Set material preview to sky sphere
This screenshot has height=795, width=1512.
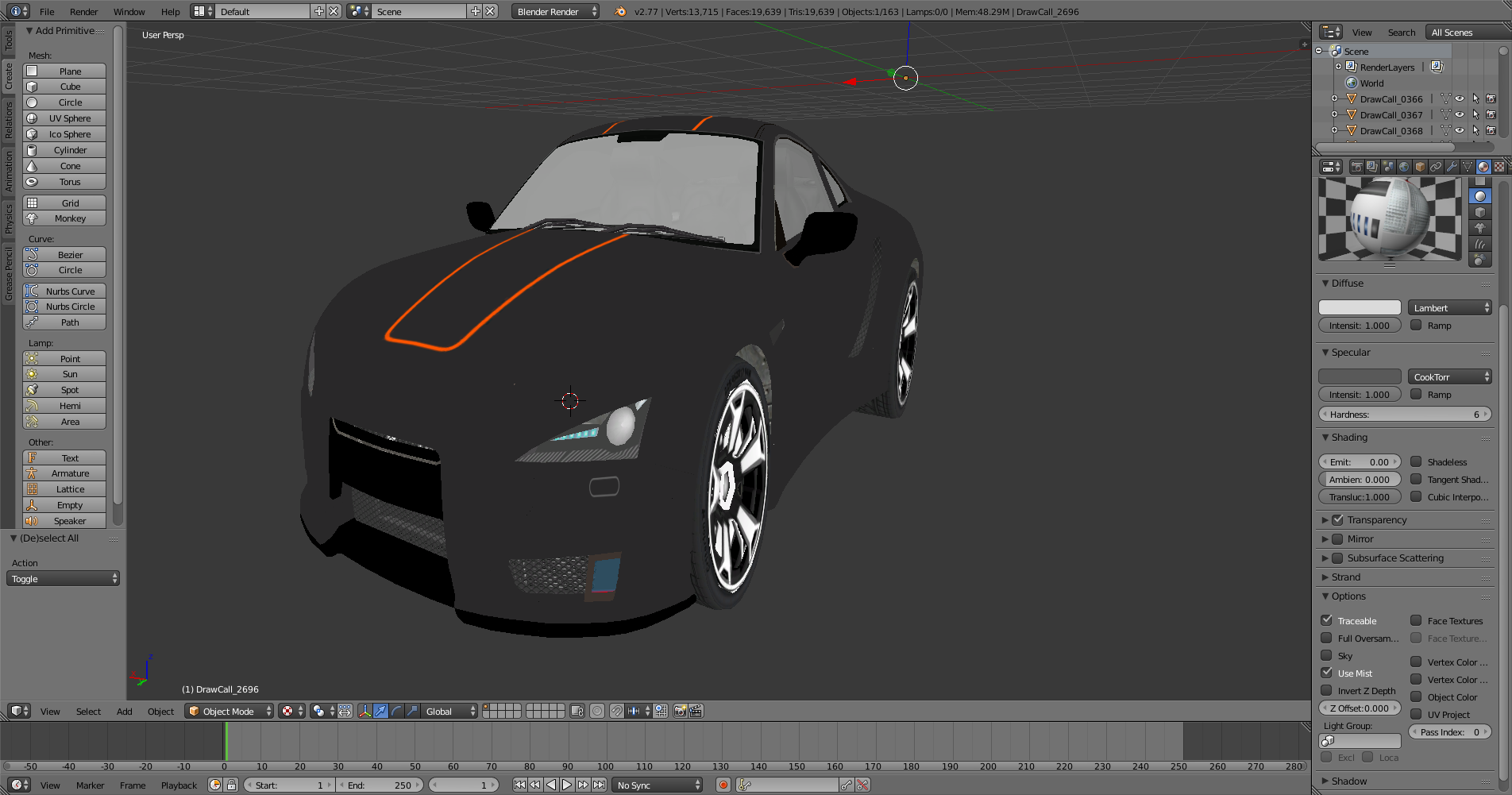[1479, 260]
